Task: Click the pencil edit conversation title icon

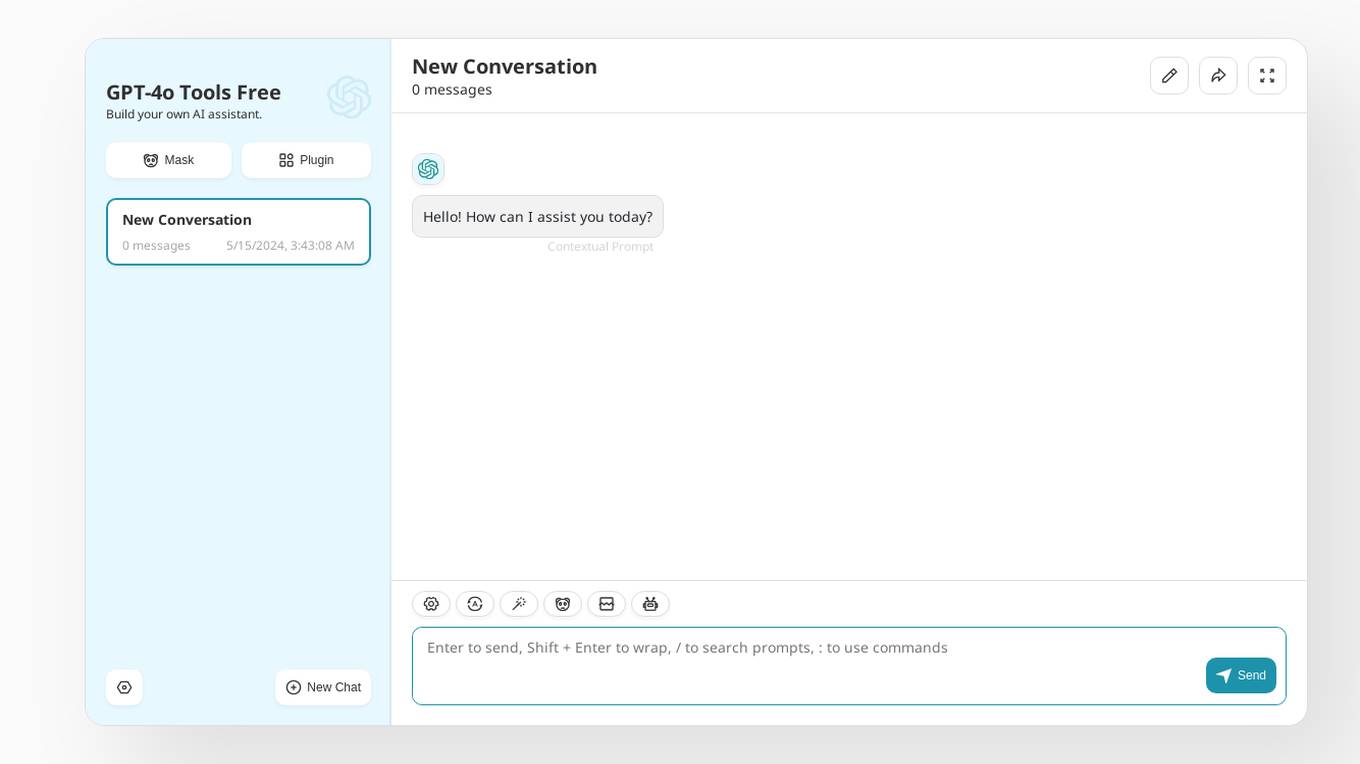Action: point(1169,76)
